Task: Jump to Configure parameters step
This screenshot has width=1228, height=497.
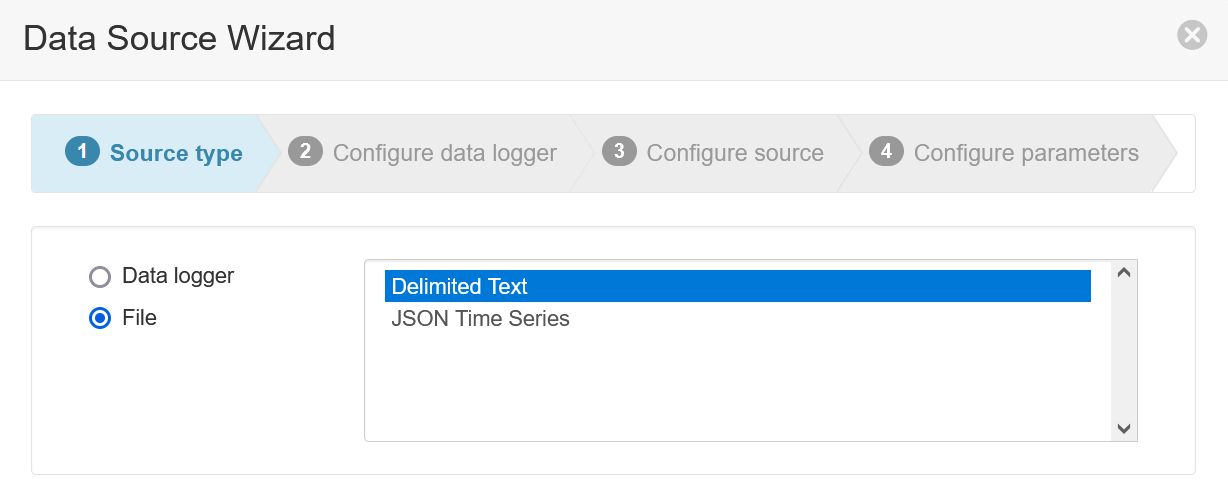Action: (x=1026, y=153)
